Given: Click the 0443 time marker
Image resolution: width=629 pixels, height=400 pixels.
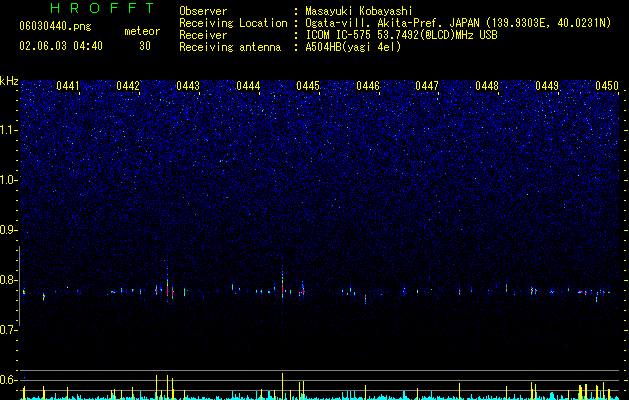Looking at the screenshot, I should click(188, 86).
